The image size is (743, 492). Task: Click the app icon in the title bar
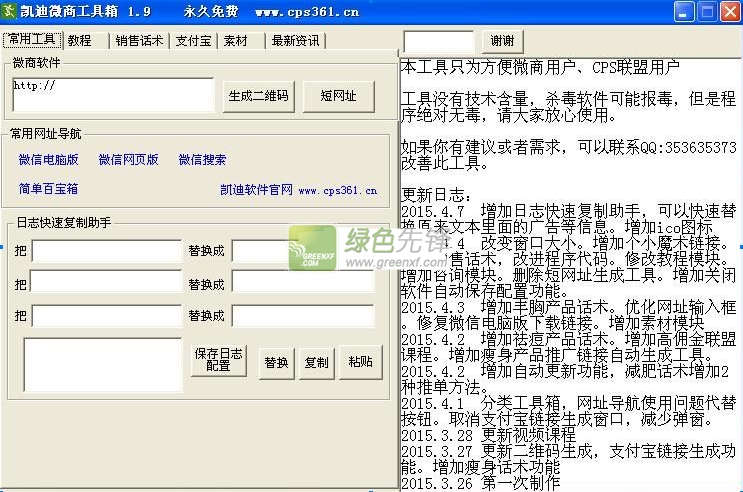coord(9,11)
